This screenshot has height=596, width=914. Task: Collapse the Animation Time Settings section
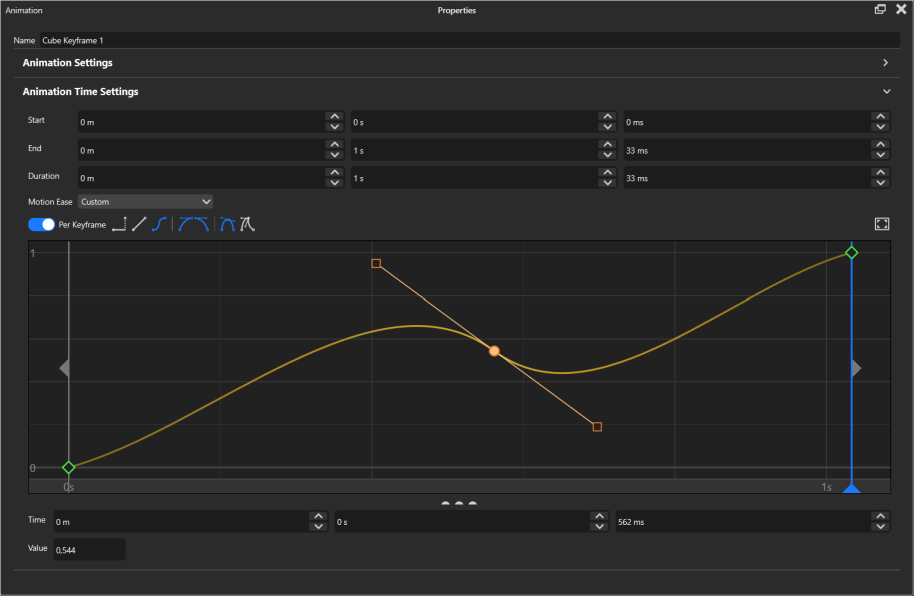[x=885, y=92]
